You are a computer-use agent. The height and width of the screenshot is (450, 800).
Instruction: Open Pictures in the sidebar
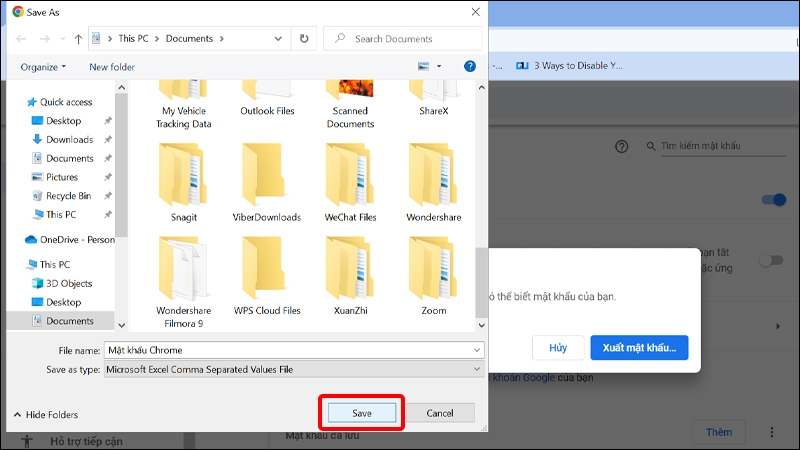[55, 177]
